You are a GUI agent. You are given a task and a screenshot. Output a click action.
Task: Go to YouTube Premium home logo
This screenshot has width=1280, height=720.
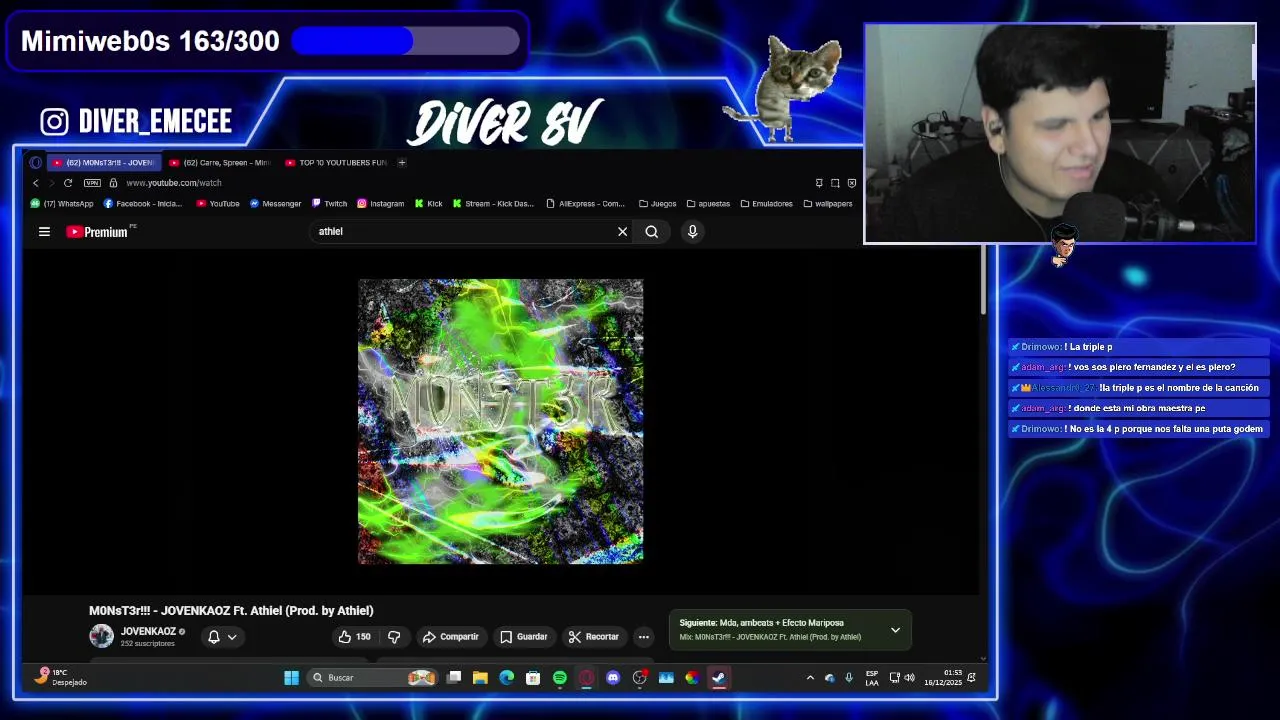click(98, 231)
